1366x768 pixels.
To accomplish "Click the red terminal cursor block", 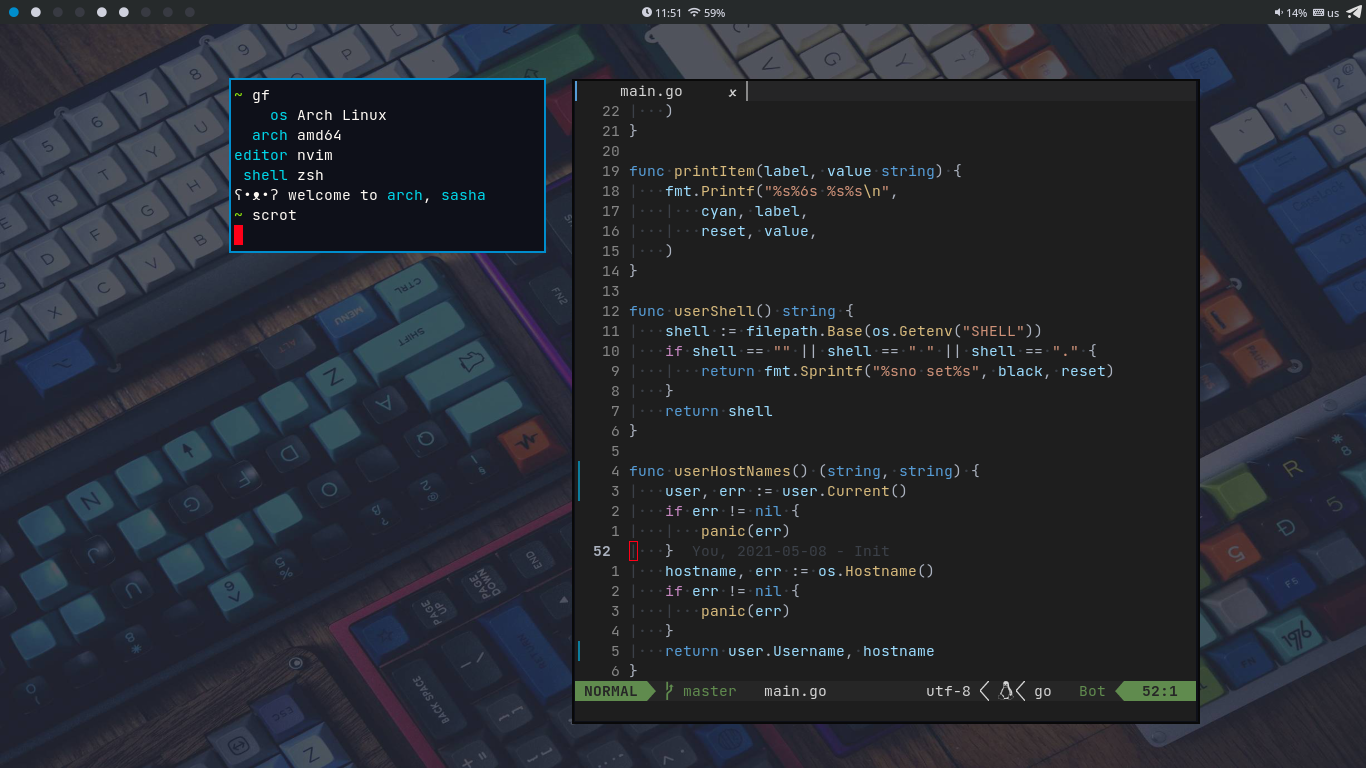I will click(x=239, y=235).
